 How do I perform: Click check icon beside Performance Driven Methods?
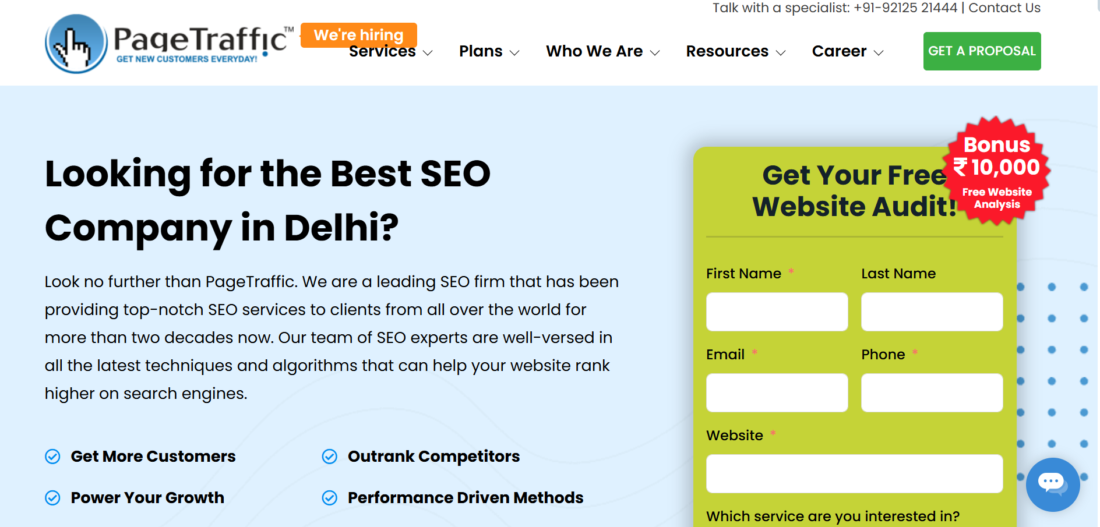pos(329,498)
